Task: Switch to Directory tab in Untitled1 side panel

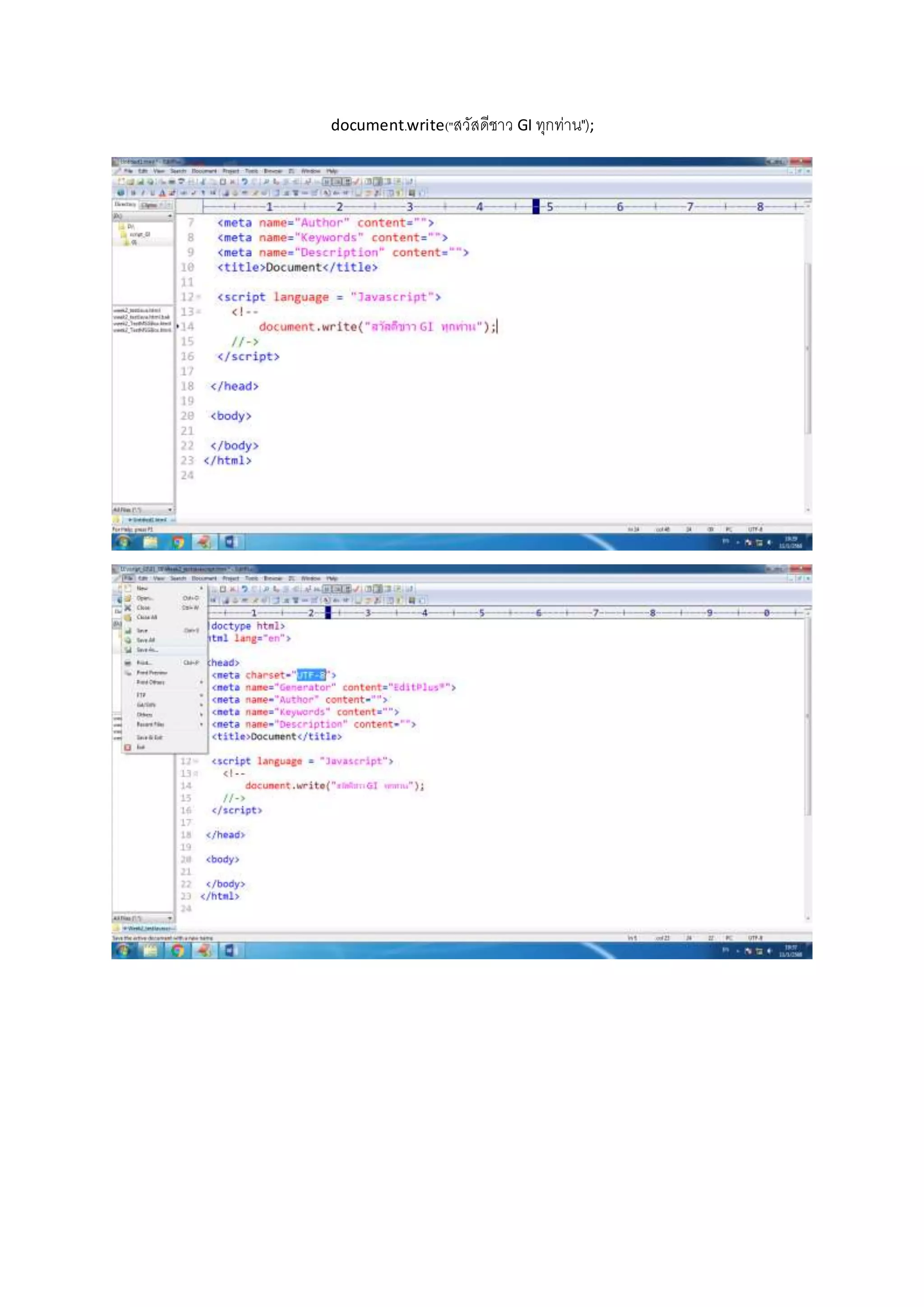Action: [x=125, y=204]
